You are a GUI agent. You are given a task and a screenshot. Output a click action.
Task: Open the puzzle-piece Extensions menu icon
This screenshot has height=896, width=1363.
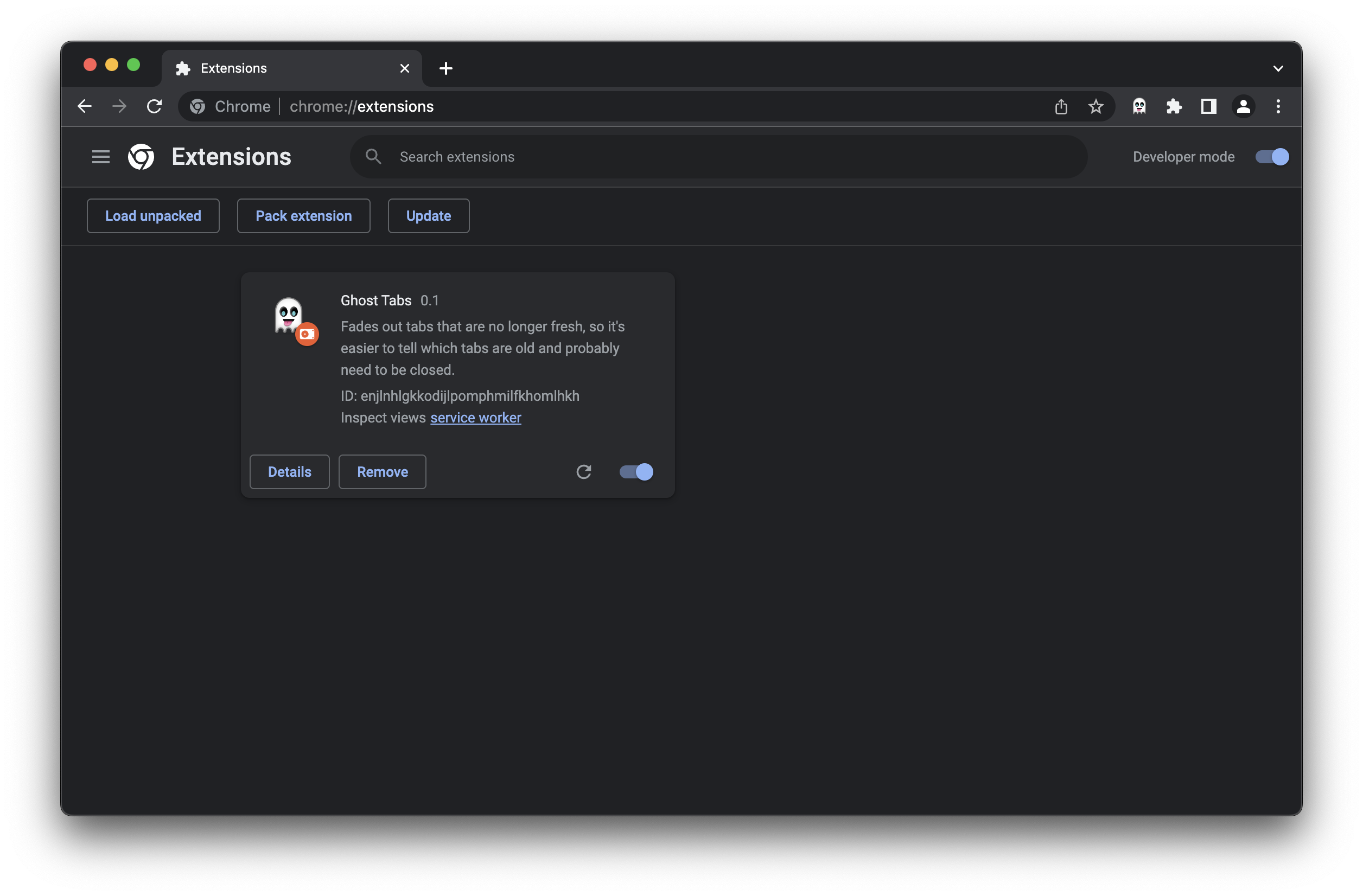pos(1174,106)
